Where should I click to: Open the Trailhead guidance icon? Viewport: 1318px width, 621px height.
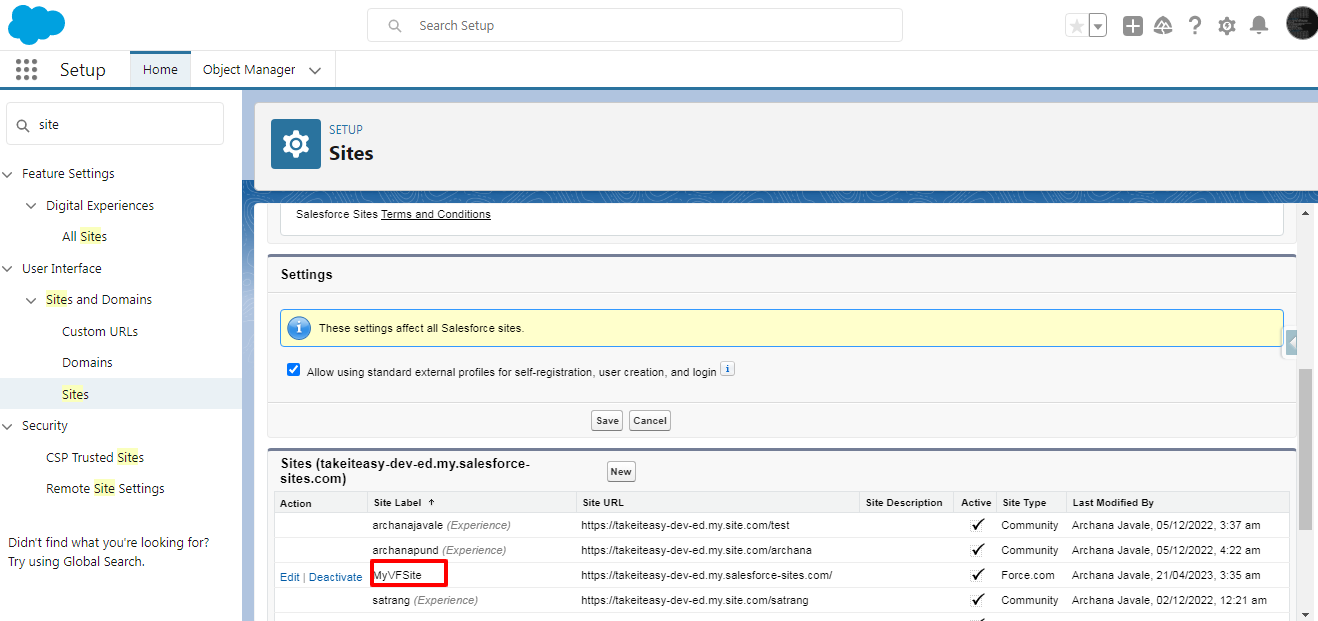[x=1163, y=26]
